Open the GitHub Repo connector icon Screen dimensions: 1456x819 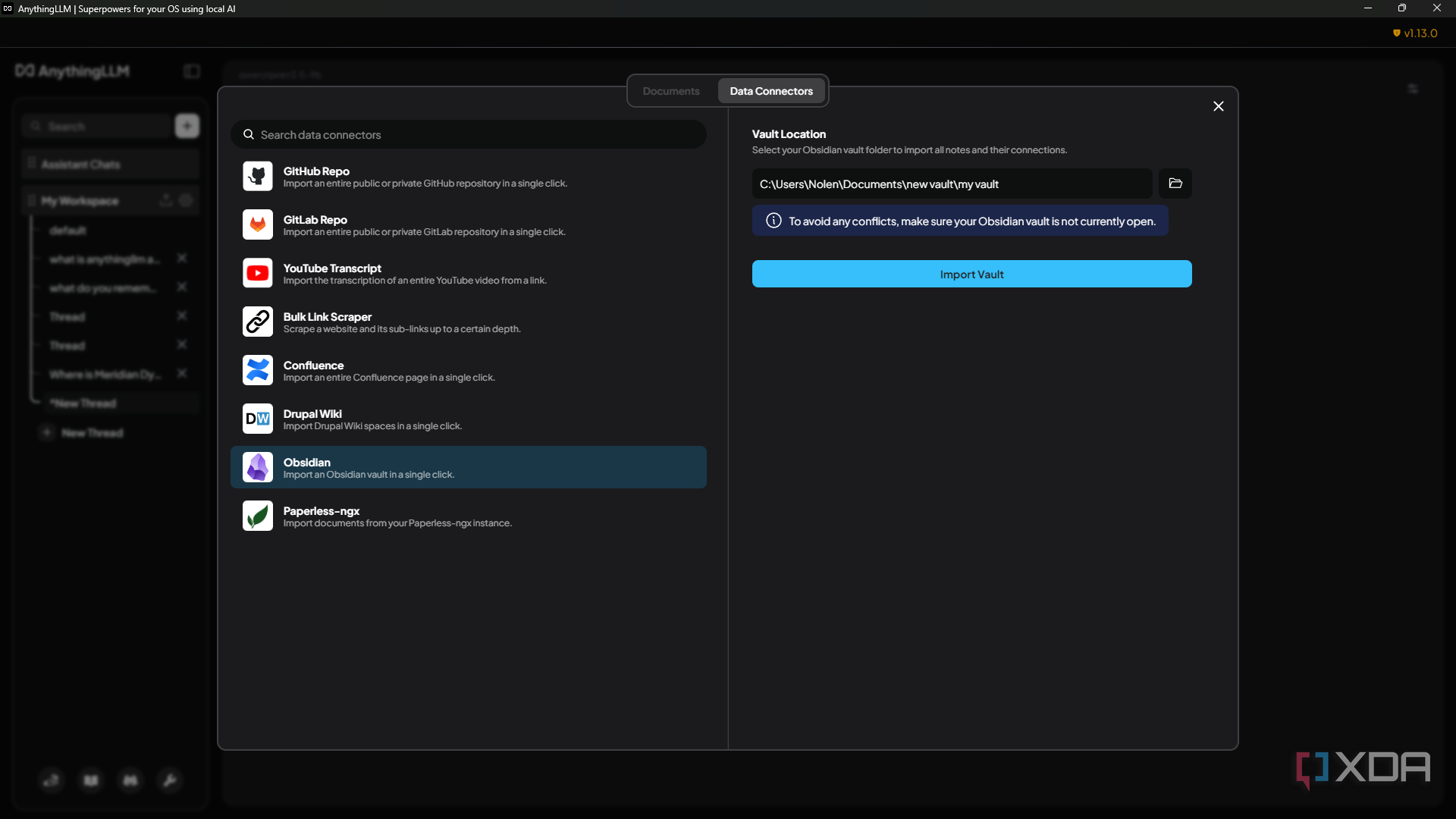click(258, 176)
